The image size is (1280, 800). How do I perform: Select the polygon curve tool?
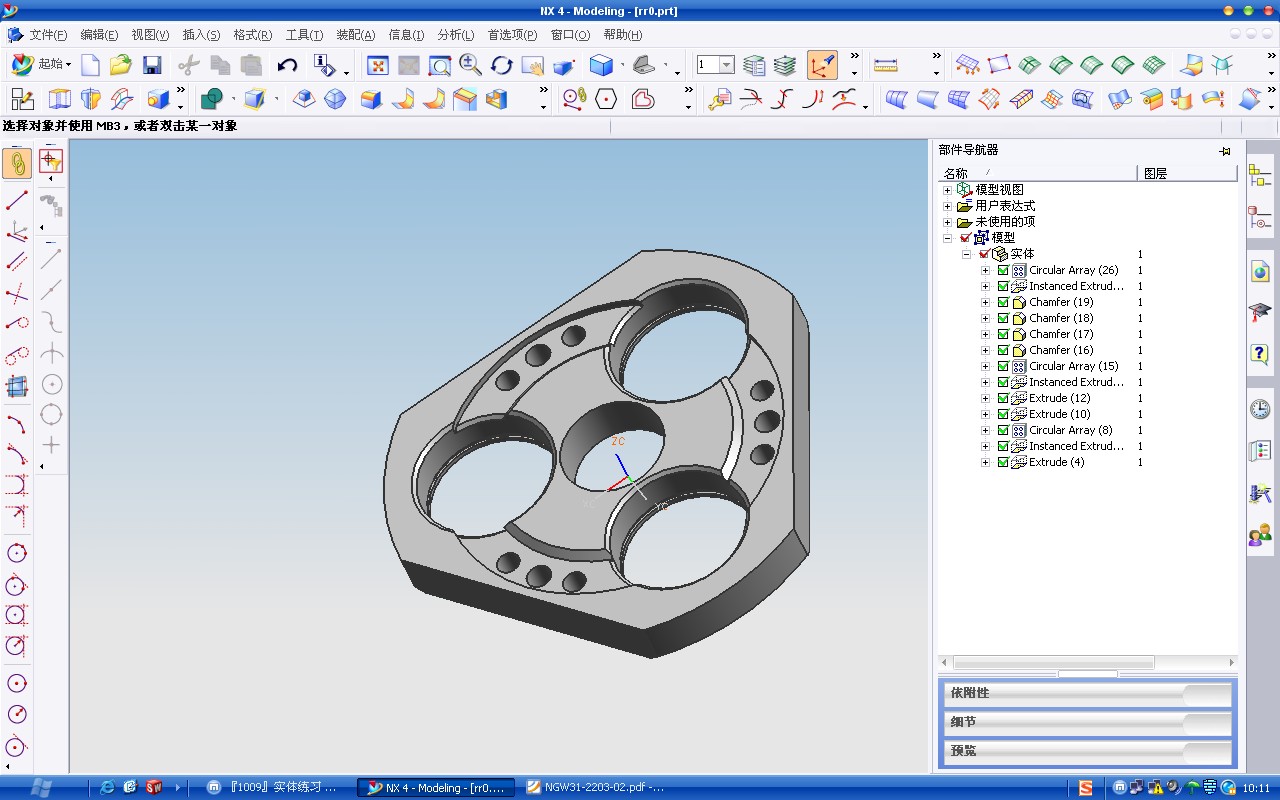coord(605,99)
